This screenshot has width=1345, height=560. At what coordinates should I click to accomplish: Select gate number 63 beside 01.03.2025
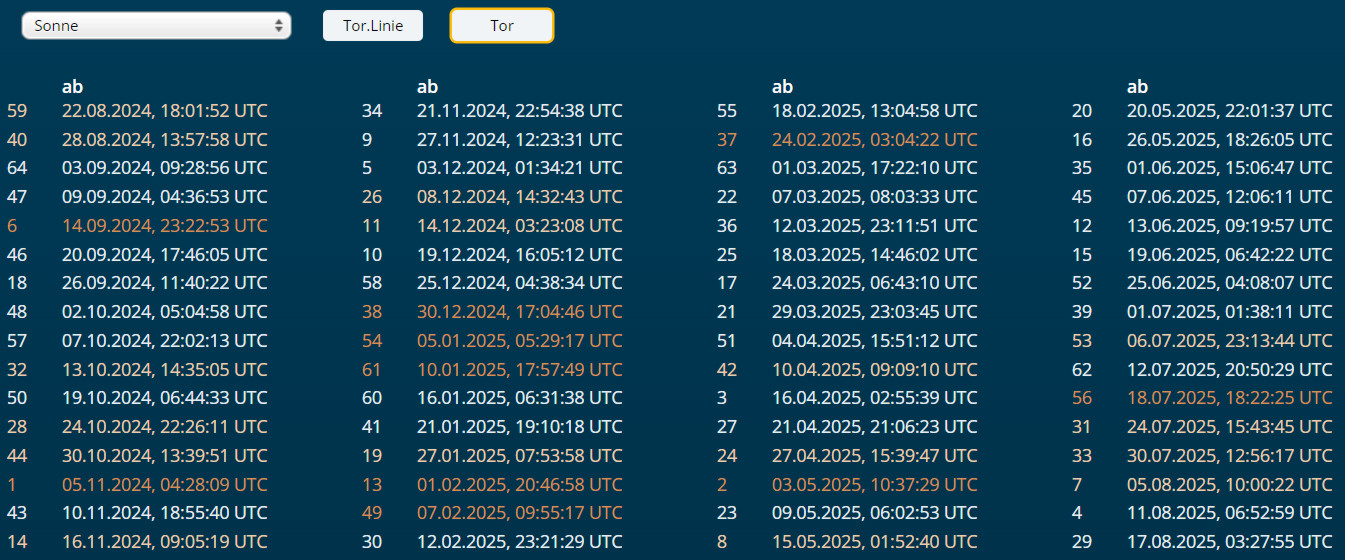pyautogui.click(x=727, y=168)
